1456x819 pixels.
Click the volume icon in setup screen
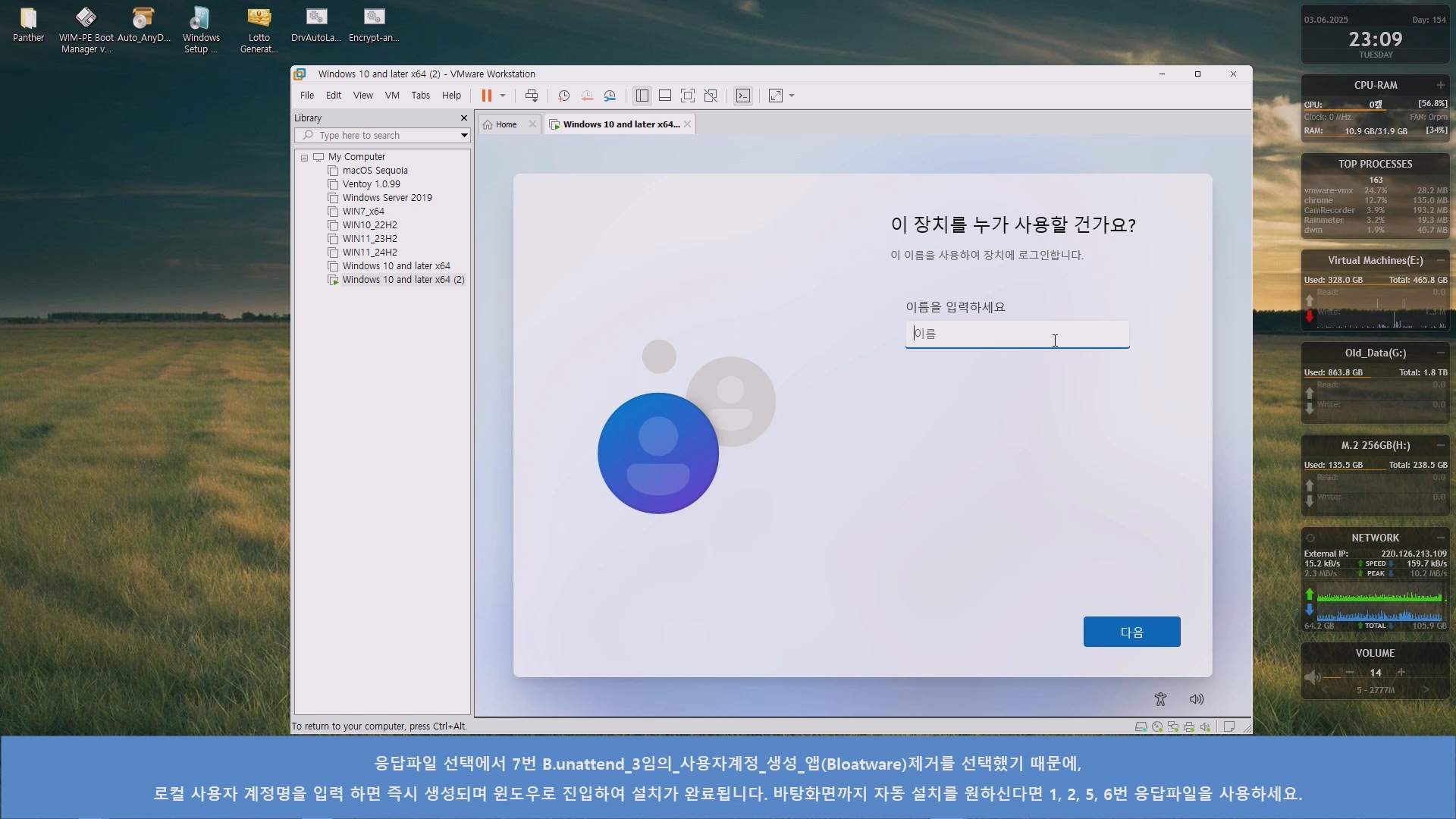click(x=1197, y=699)
